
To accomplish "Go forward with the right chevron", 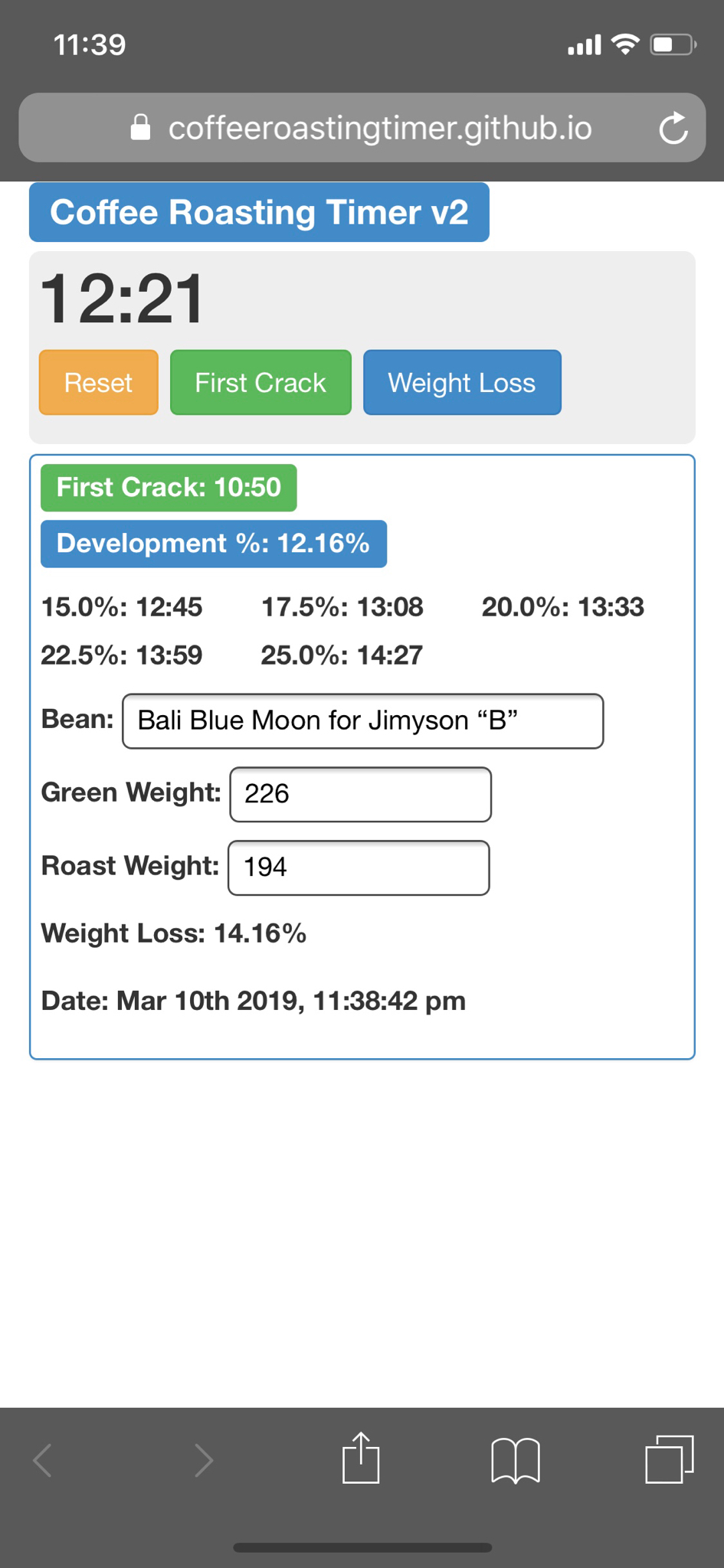I will [x=203, y=1460].
